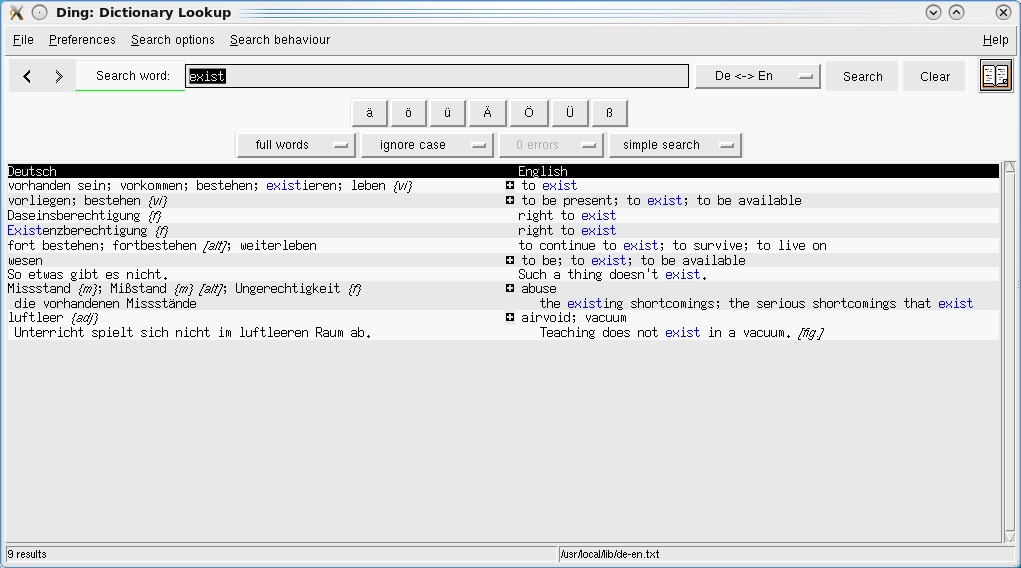Screen dimensions: 1021x568
Task: Click the back history arrow
Action: tap(27, 77)
